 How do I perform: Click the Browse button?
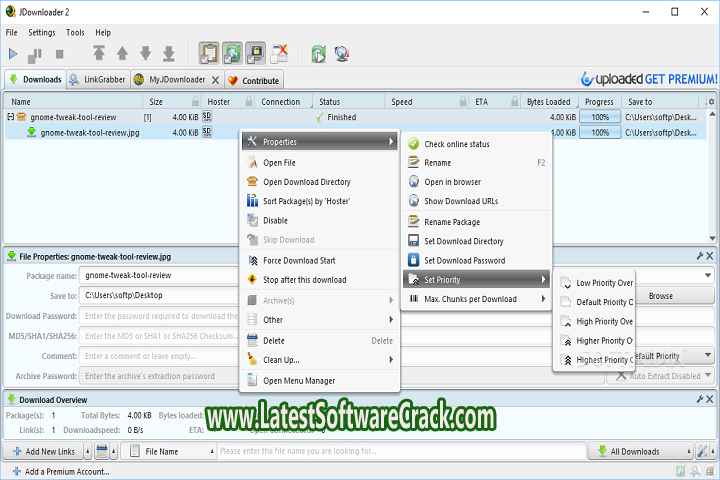[661, 296]
